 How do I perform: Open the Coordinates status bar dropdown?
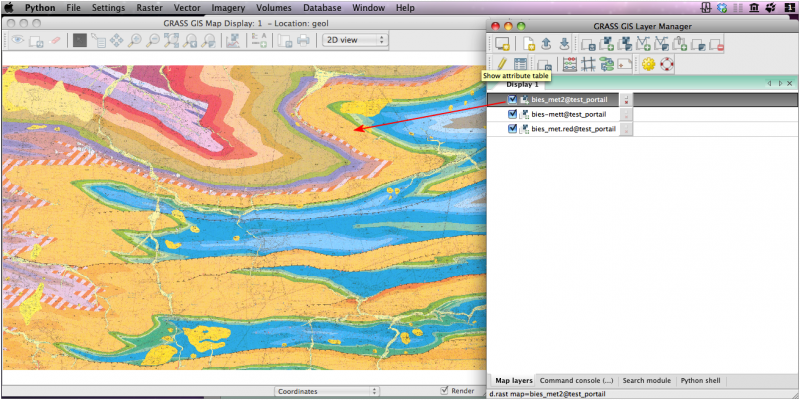tap(326, 391)
